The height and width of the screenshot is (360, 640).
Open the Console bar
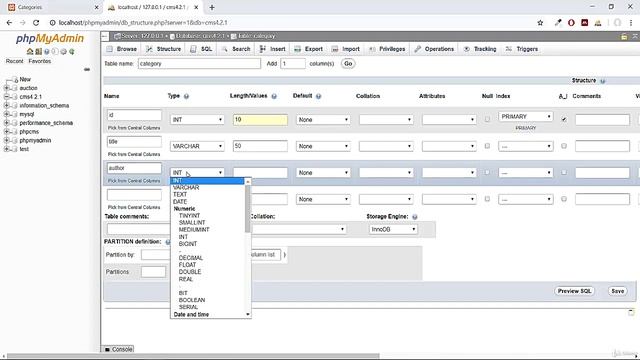pyautogui.click(x=118, y=349)
